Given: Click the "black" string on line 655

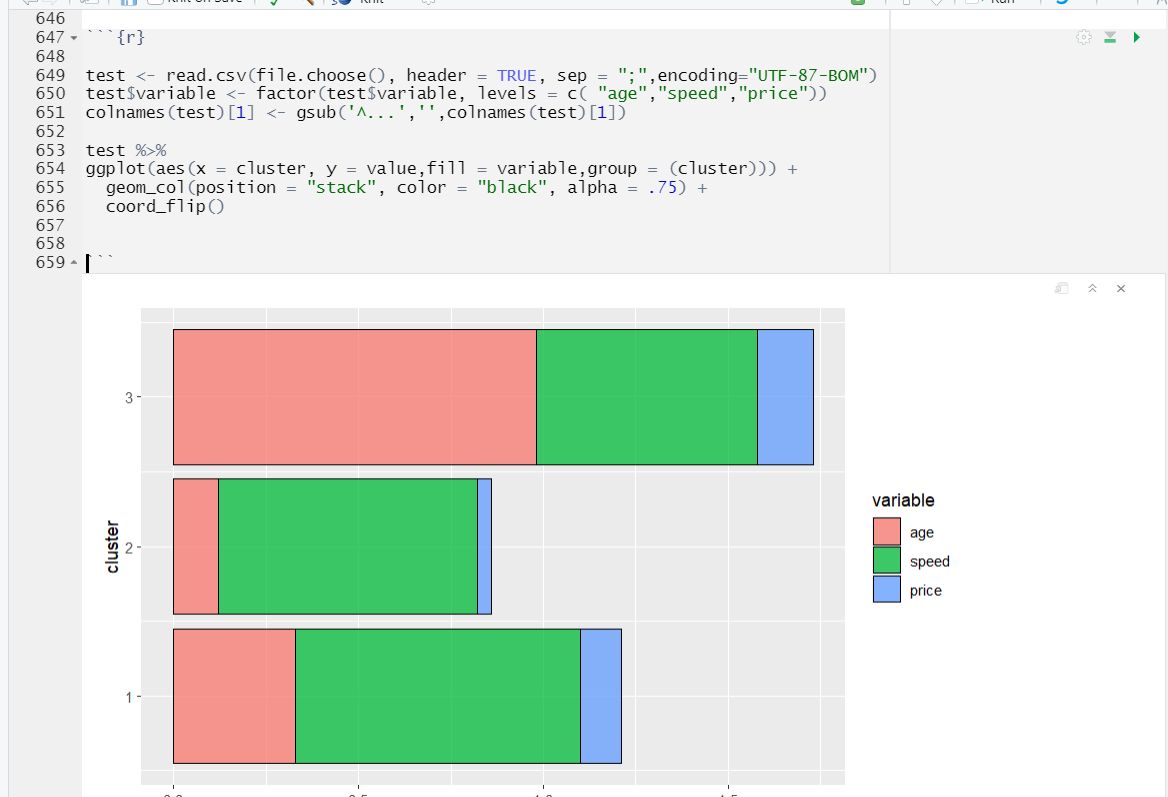Looking at the screenshot, I should [x=512, y=188].
